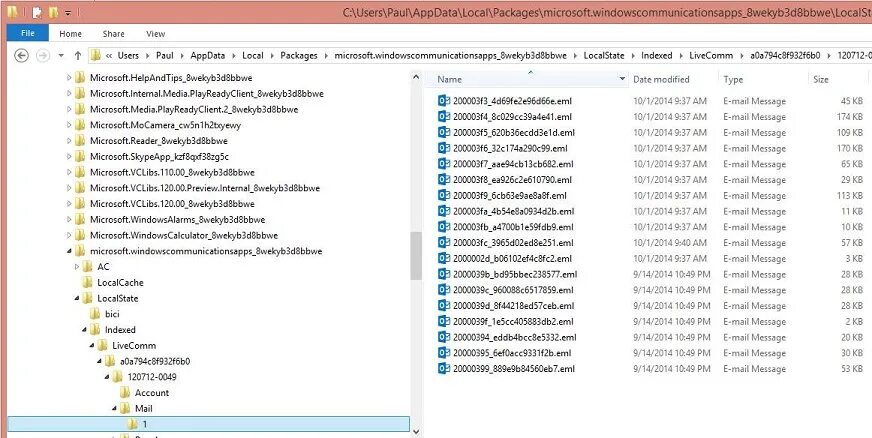872x438 pixels.
Task: Open Customize Quick Access Toolbar dropdown
Action: [x=68, y=12]
